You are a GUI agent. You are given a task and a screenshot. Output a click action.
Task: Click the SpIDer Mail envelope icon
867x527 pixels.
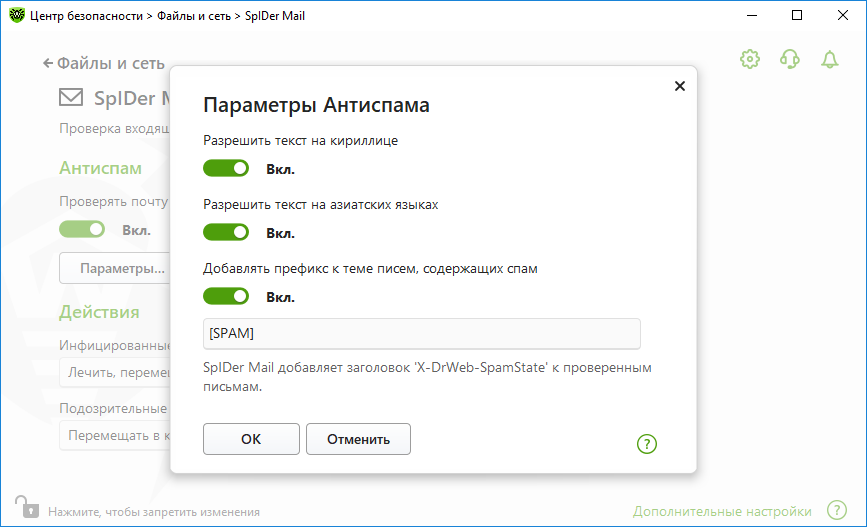pyautogui.click(x=71, y=97)
